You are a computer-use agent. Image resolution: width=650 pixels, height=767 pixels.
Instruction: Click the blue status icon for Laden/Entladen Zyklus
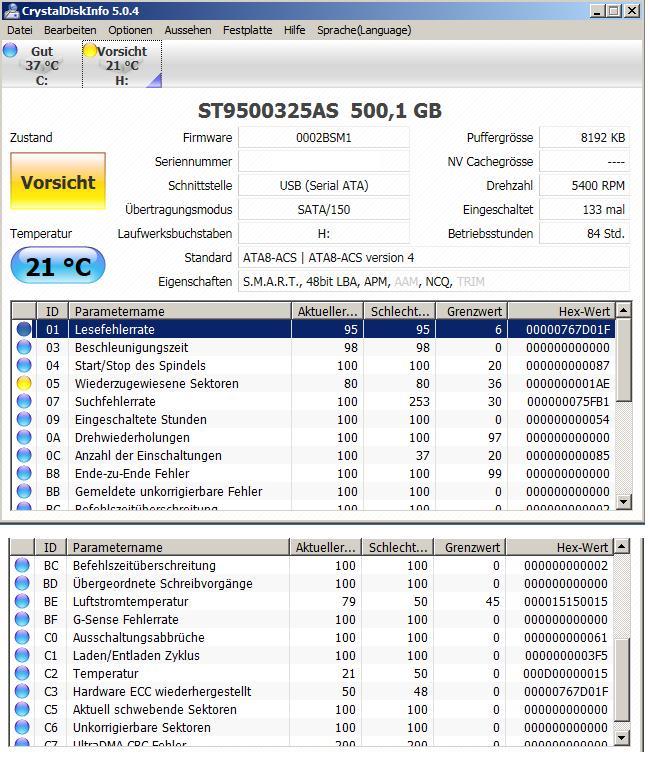pyautogui.click(x=22, y=655)
